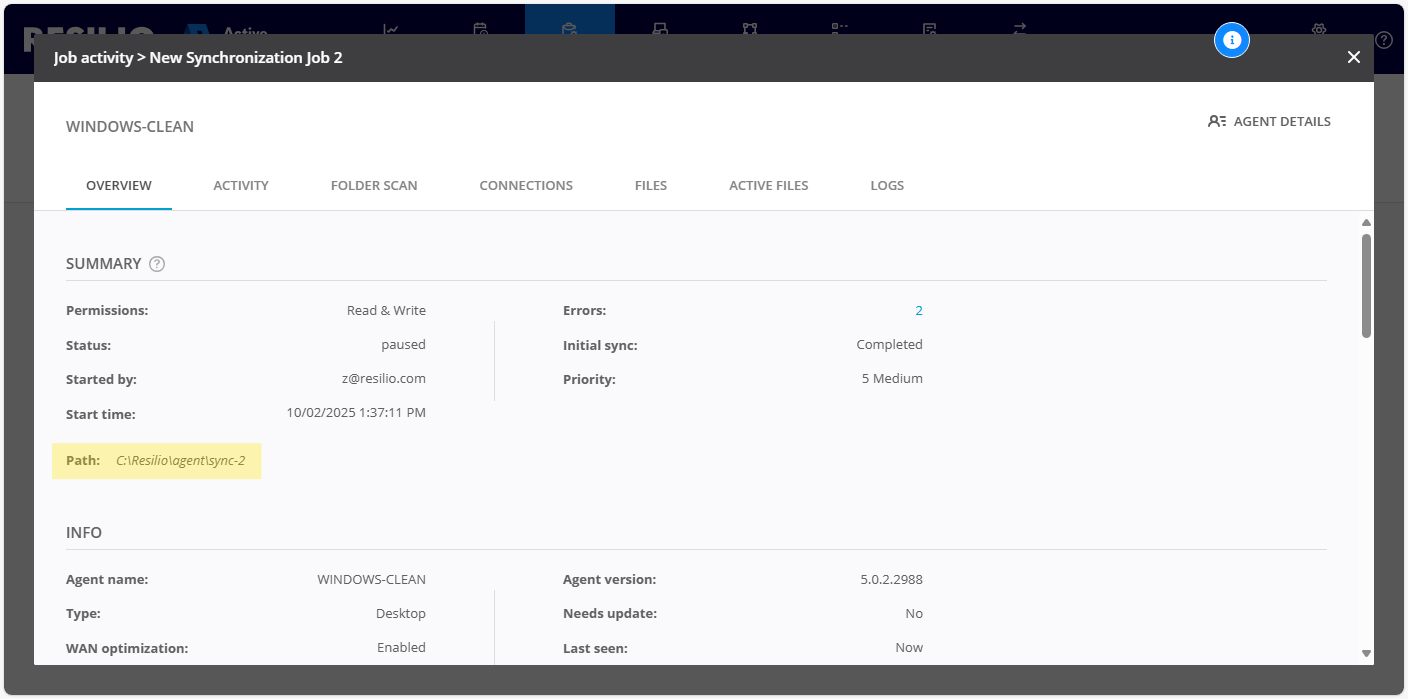Viewport: 1408px width, 699px height.
Task: Switch to the Activity tab
Action: click(x=240, y=185)
